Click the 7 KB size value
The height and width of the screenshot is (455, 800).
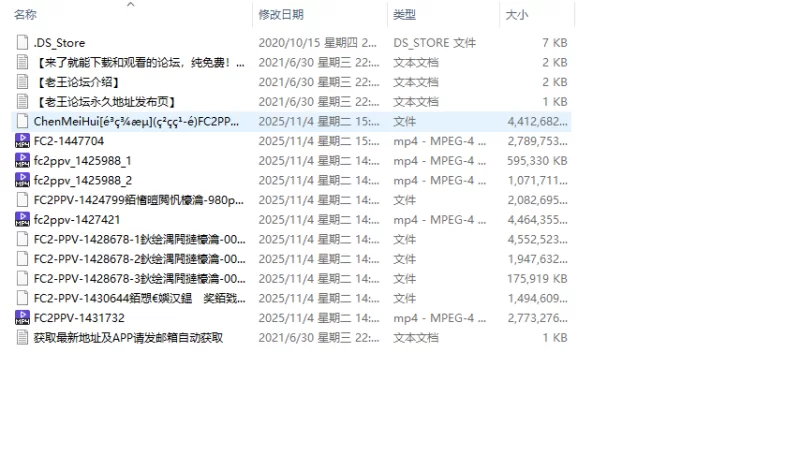[x=555, y=43]
